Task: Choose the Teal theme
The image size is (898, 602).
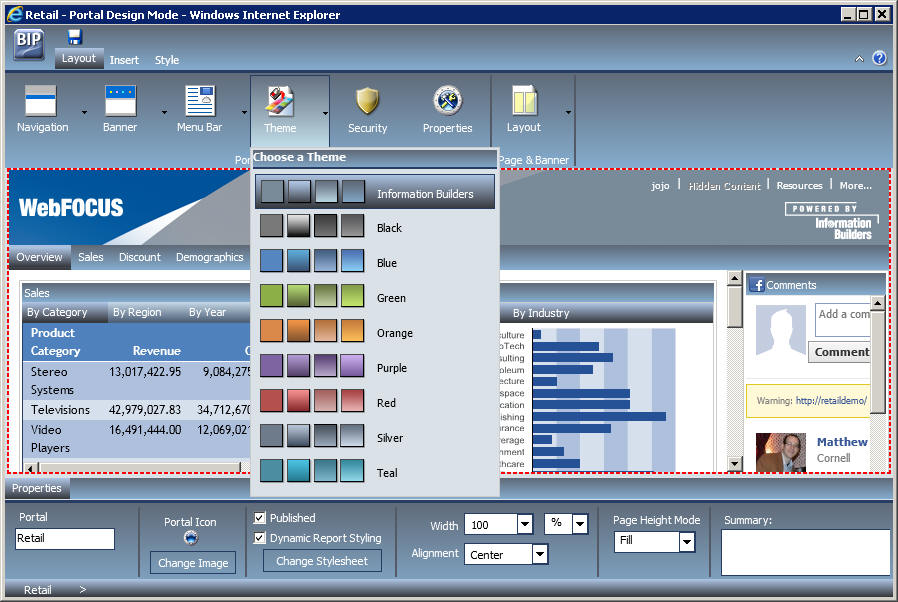Action: [x=375, y=471]
